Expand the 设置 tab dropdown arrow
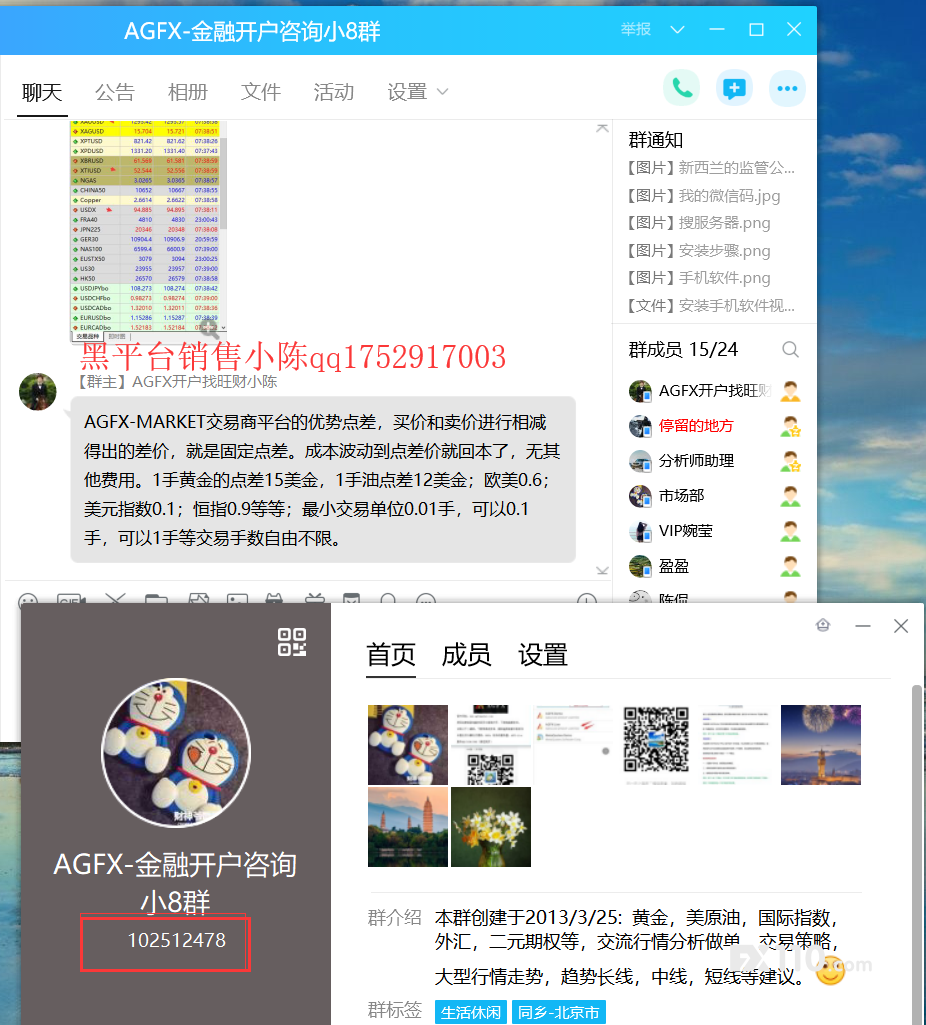Image resolution: width=926 pixels, height=1025 pixels. [x=442, y=92]
